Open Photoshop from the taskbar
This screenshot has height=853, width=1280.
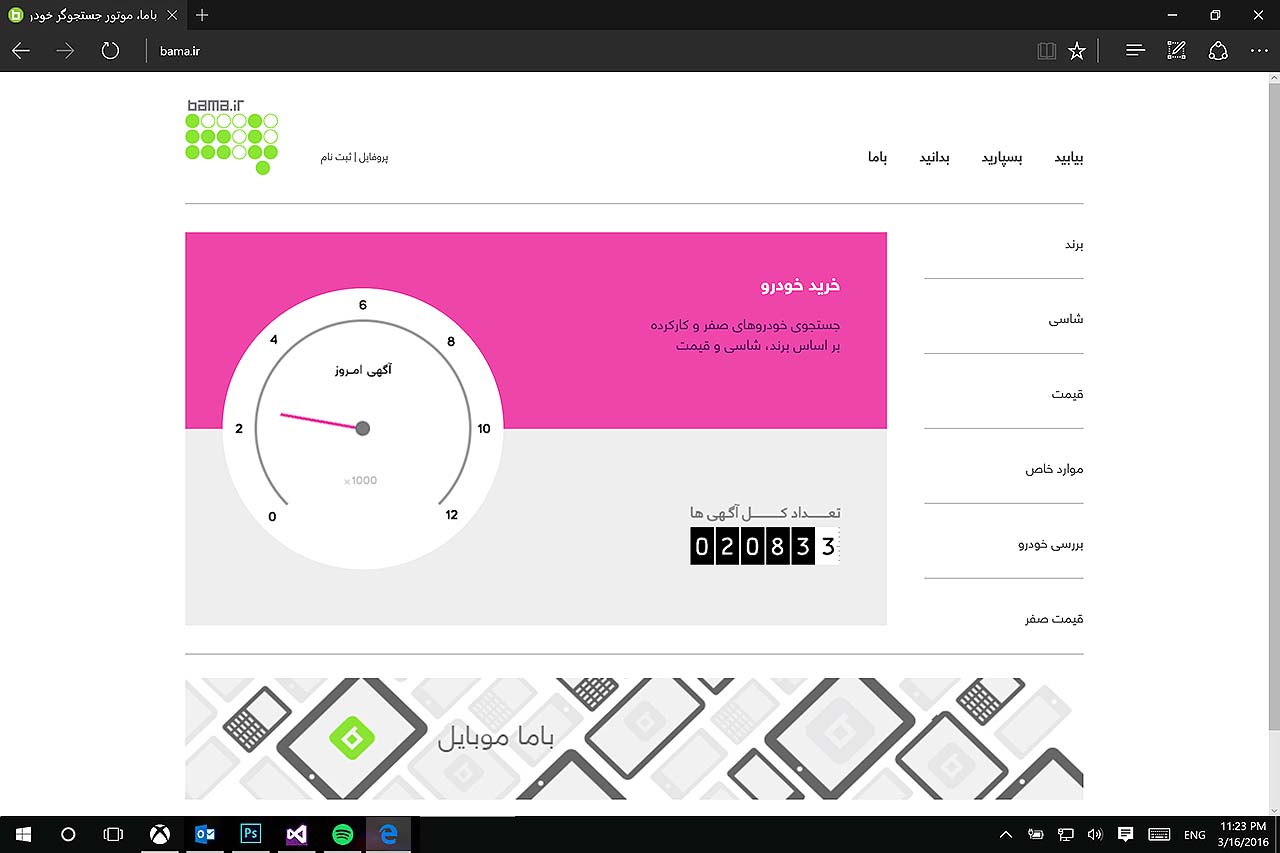click(x=251, y=834)
